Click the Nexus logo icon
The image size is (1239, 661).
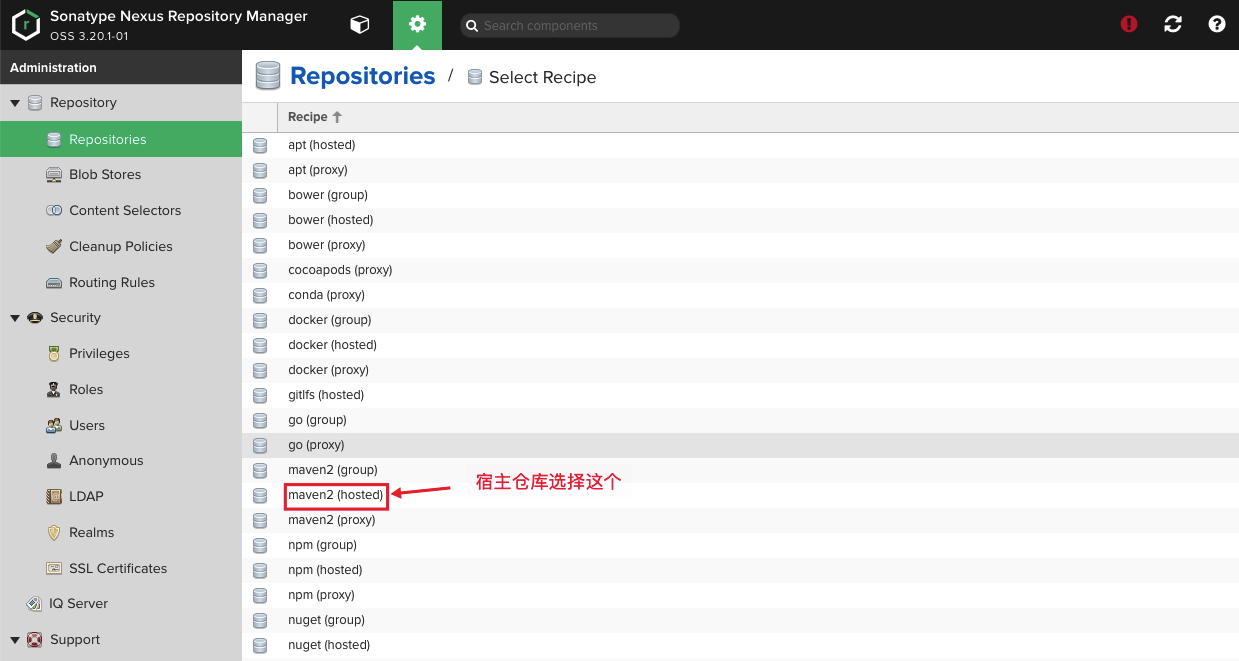pyautogui.click(x=26, y=25)
